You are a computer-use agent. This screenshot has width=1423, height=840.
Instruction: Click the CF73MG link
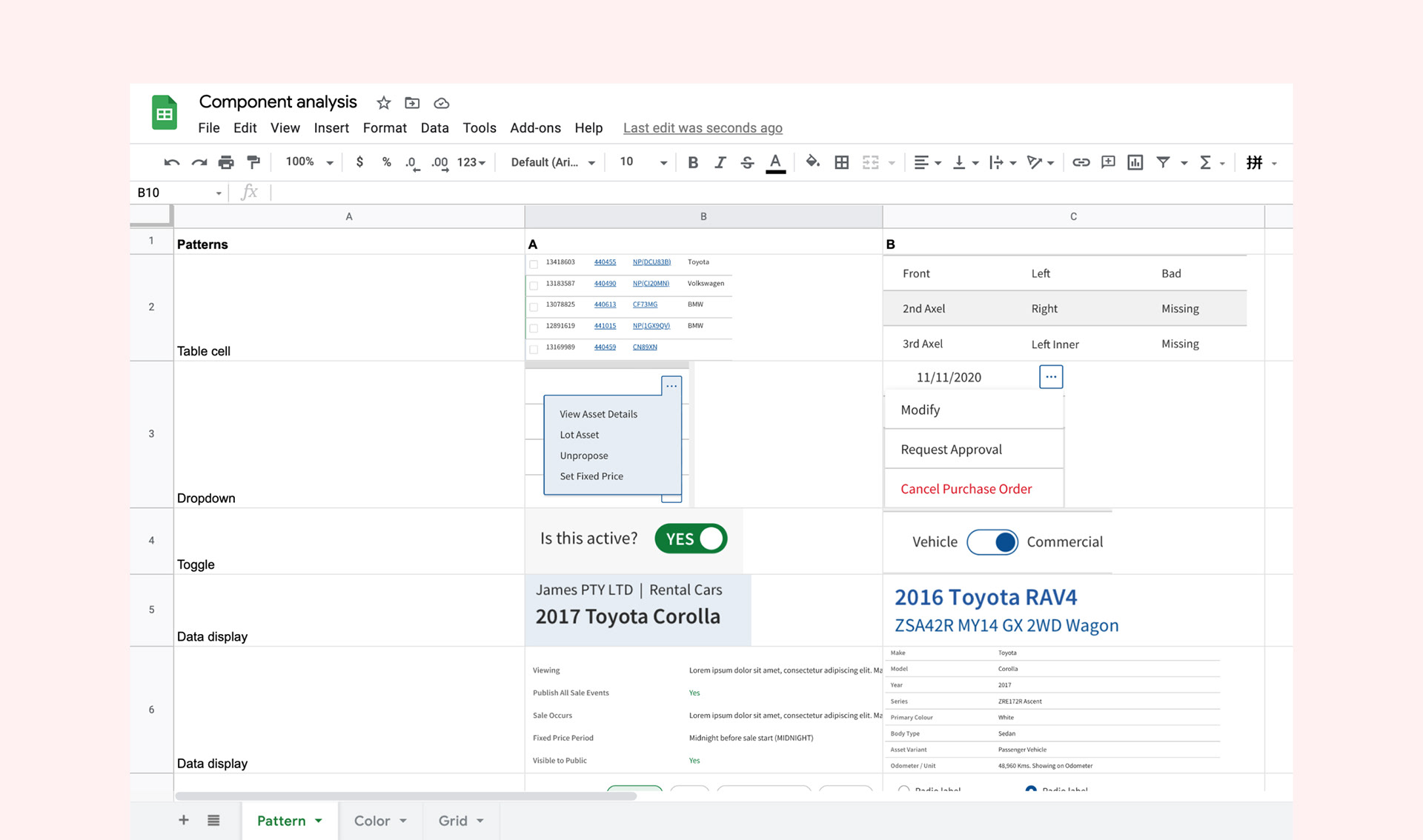click(x=645, y=304)
